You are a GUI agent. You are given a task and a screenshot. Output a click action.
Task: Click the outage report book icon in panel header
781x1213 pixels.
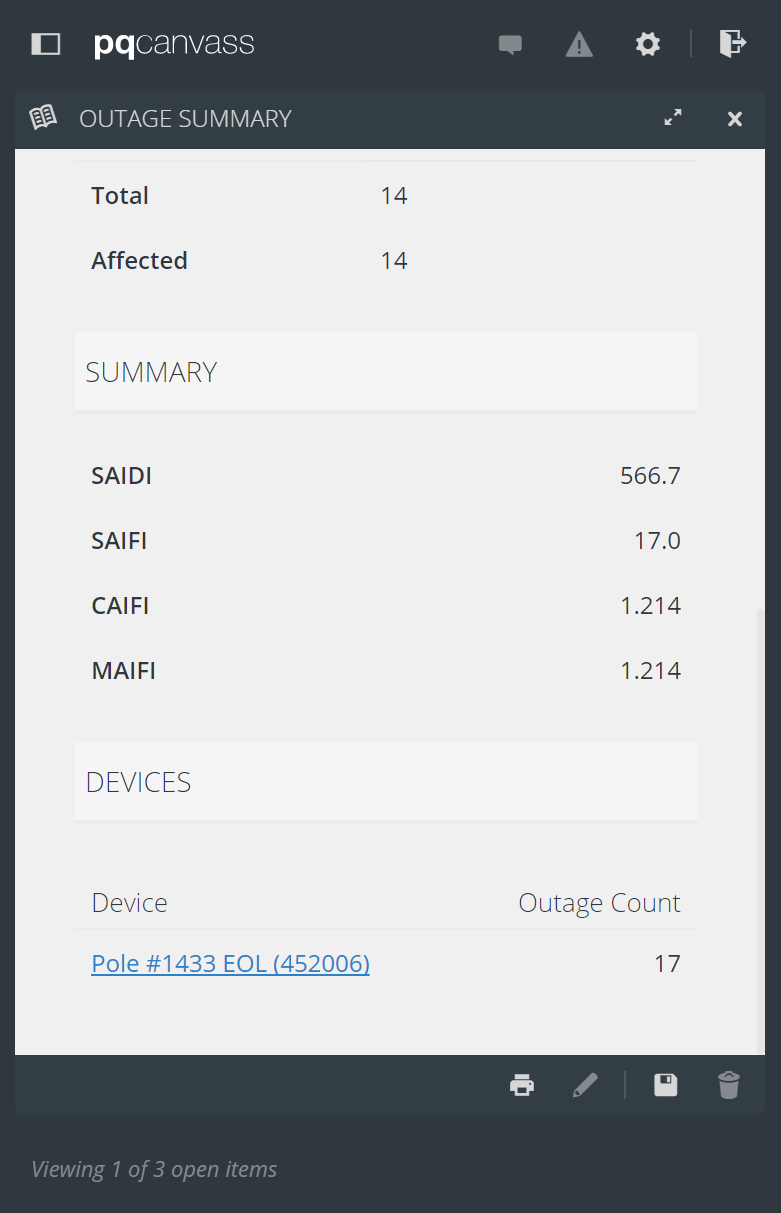pos(43,117)
